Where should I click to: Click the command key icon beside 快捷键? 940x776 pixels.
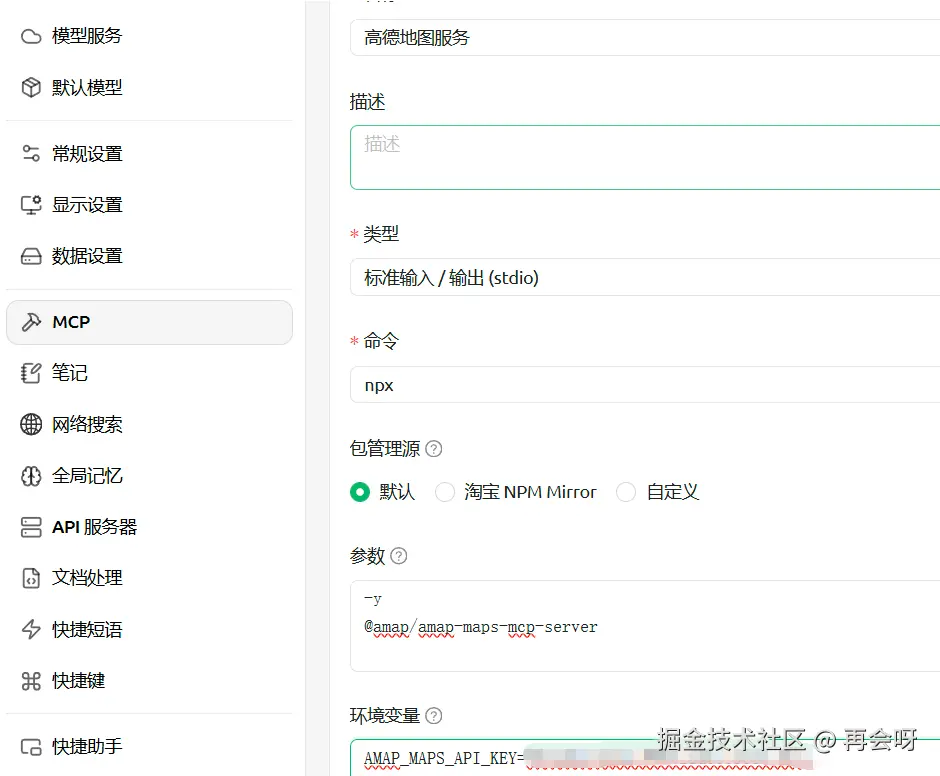(x=31, y=681)
